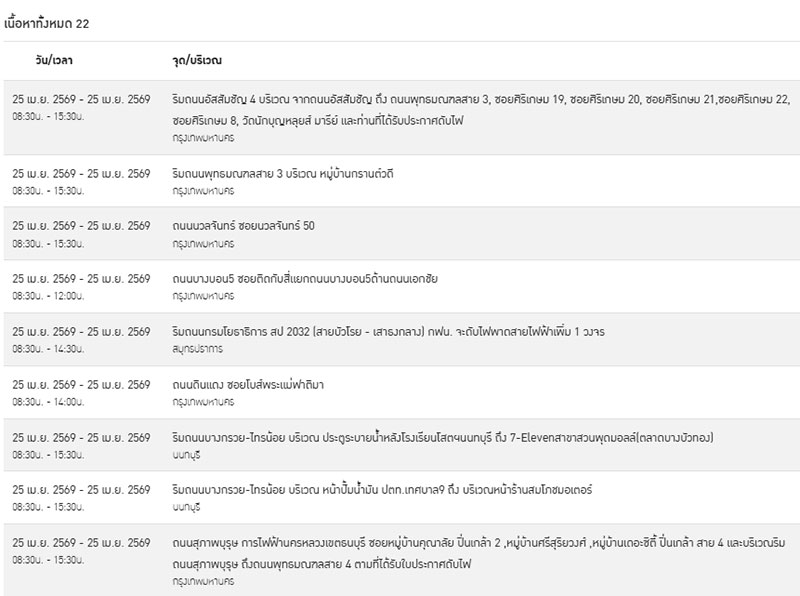Click the date cell of ถนนสุภาพบุรุษ row

pos(81,543)
